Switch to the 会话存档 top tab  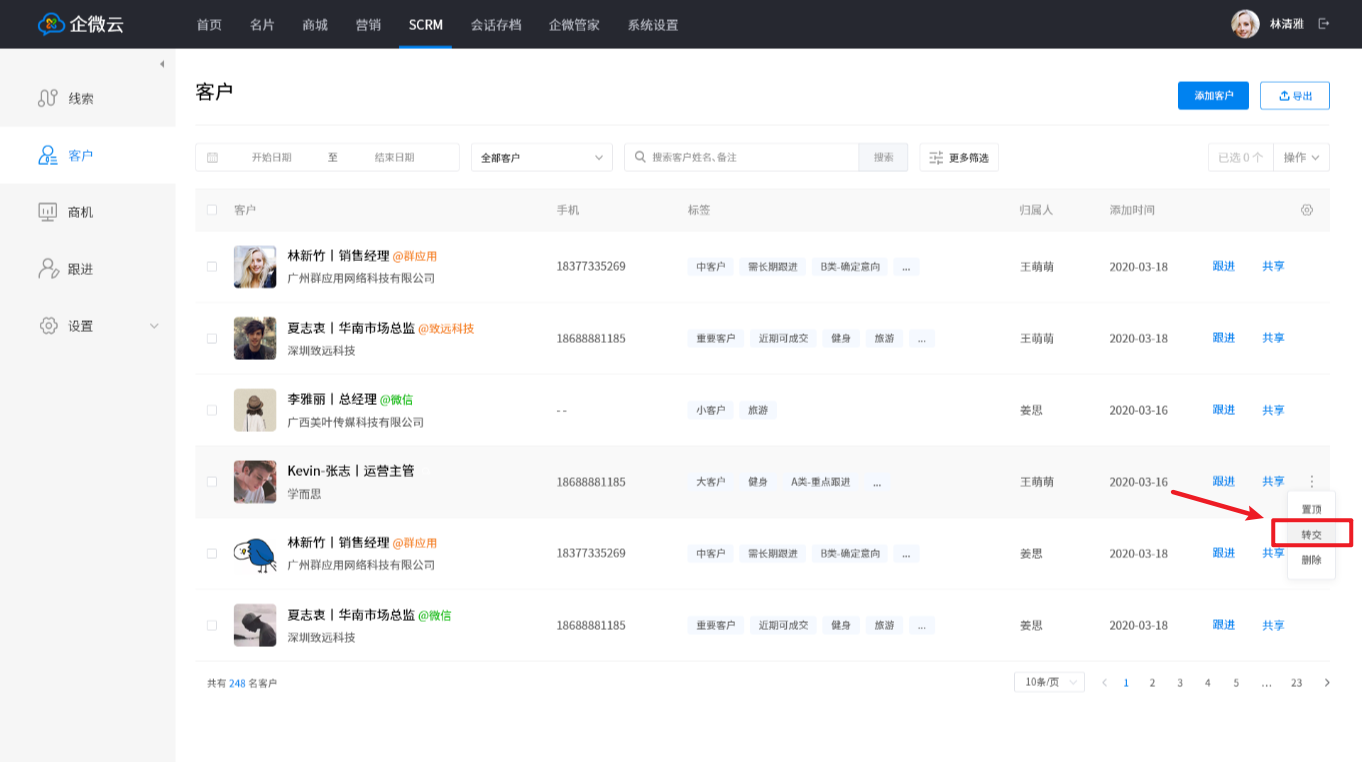(x=496, y=25)
